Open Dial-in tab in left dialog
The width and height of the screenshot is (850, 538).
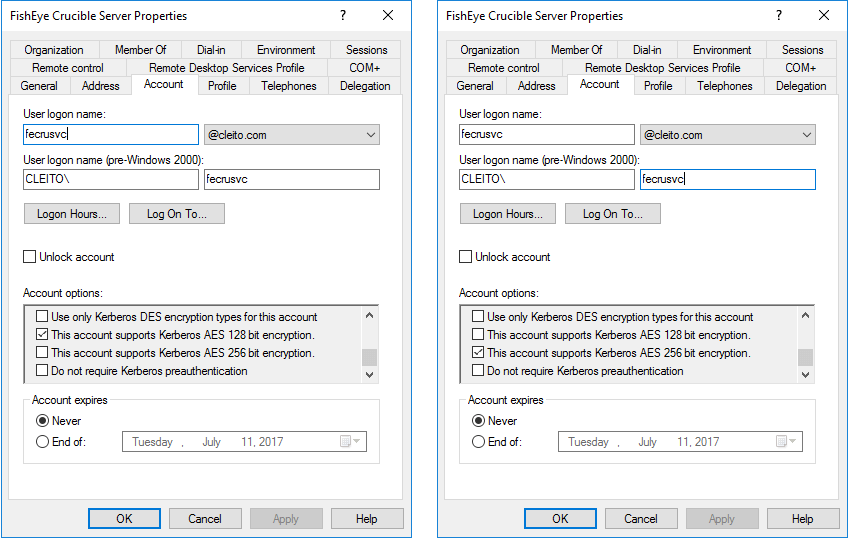(x=211, y=50)
